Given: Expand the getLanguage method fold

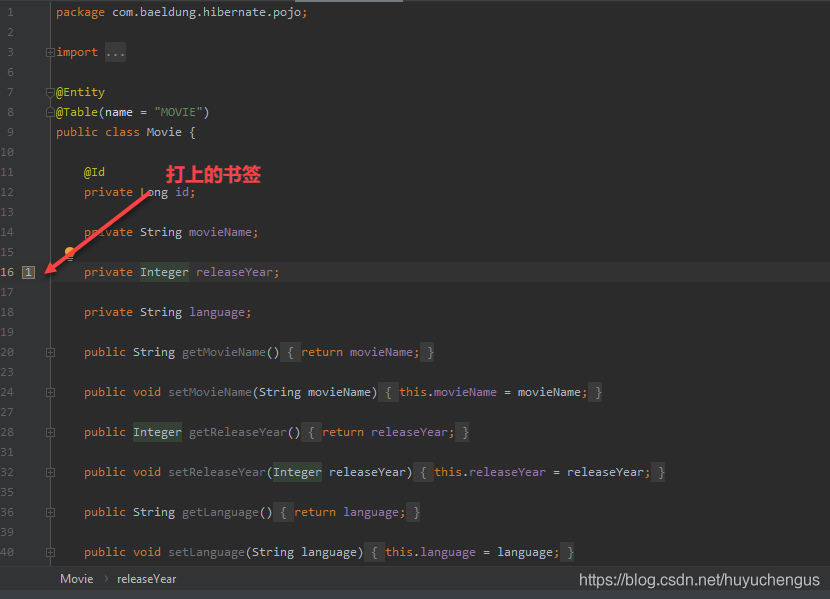Looking at the screenshot, I should coord(50,512).
